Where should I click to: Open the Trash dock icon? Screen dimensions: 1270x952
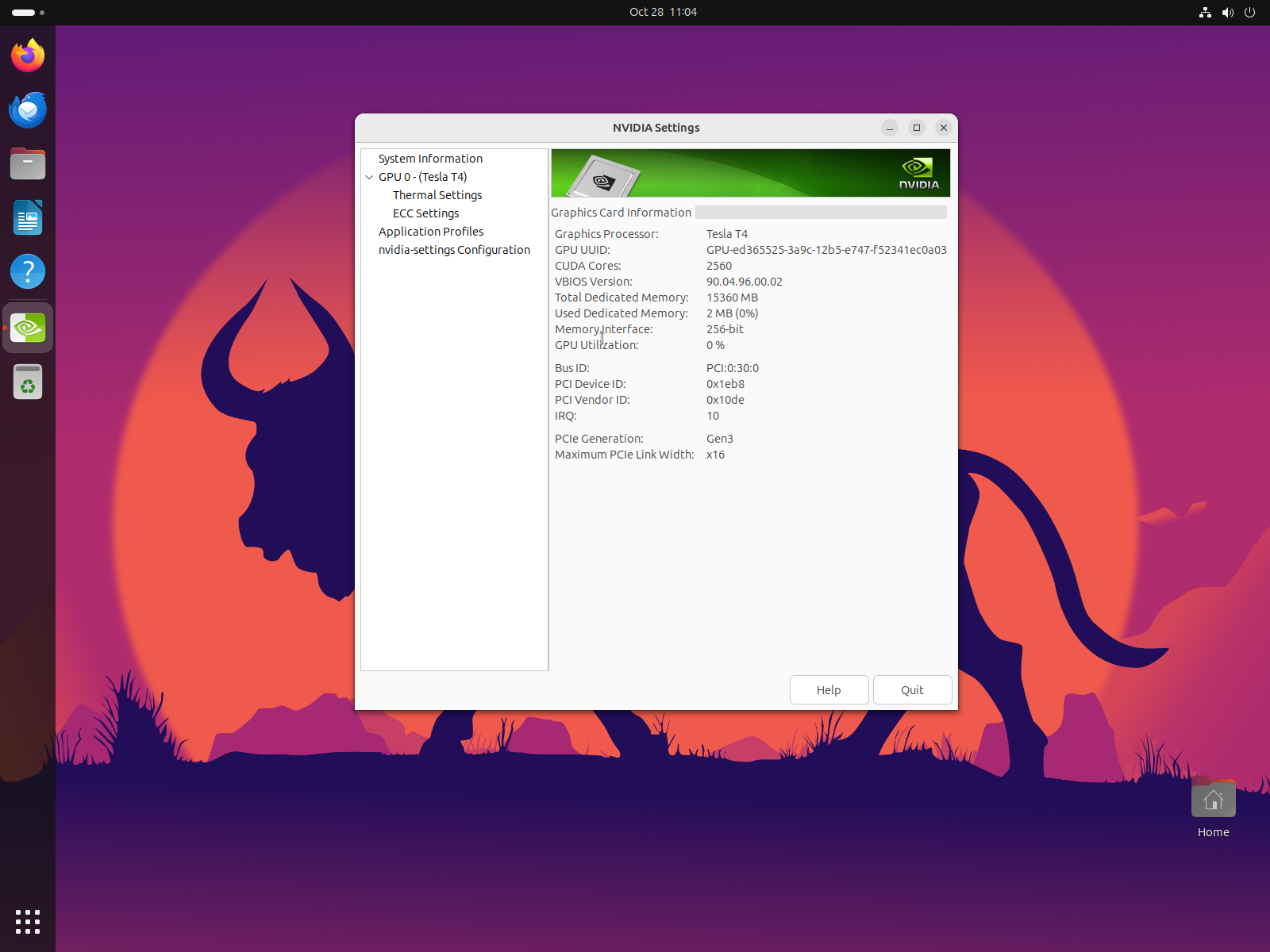click(x=28, y=382)
